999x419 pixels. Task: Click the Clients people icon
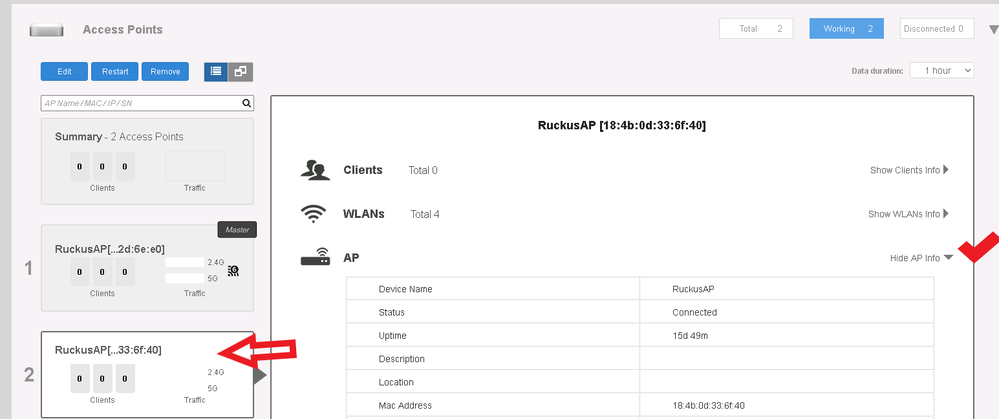pyautogui.click(x=315, y=170)
